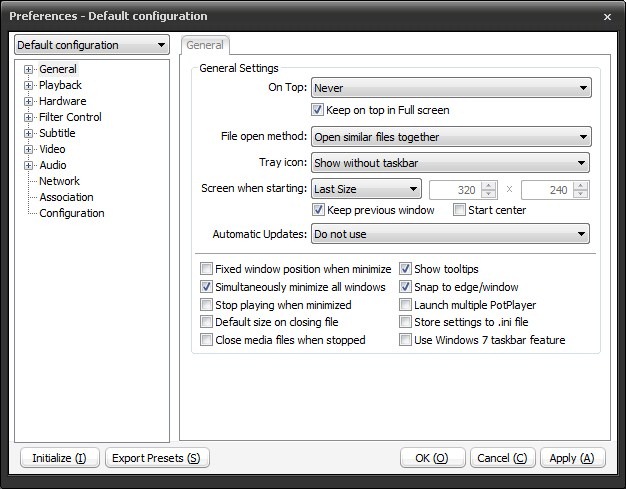
Task: Enable Use Windows 7 taskbar feature
Action: 405,340
